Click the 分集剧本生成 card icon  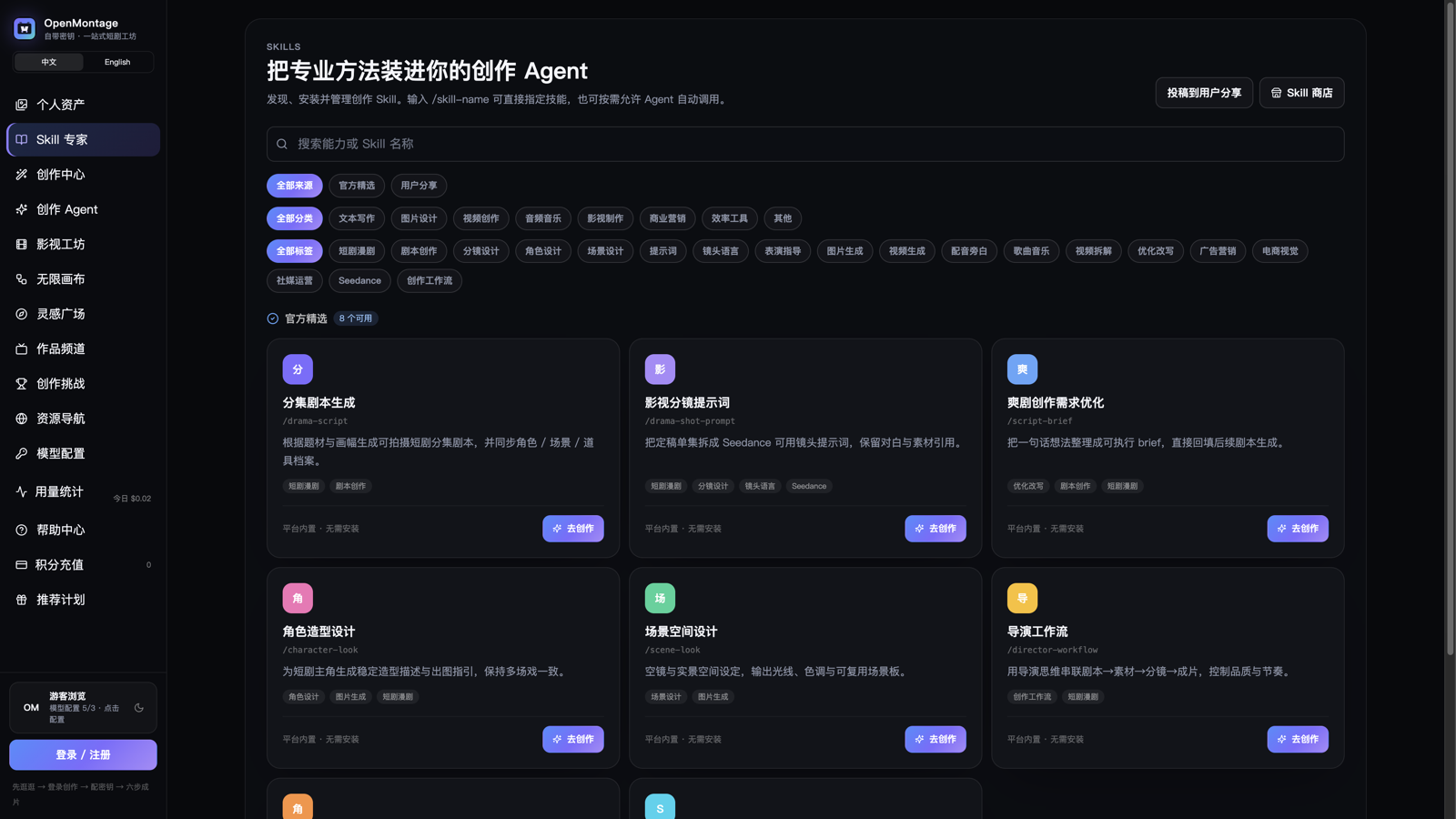[298, 369]
